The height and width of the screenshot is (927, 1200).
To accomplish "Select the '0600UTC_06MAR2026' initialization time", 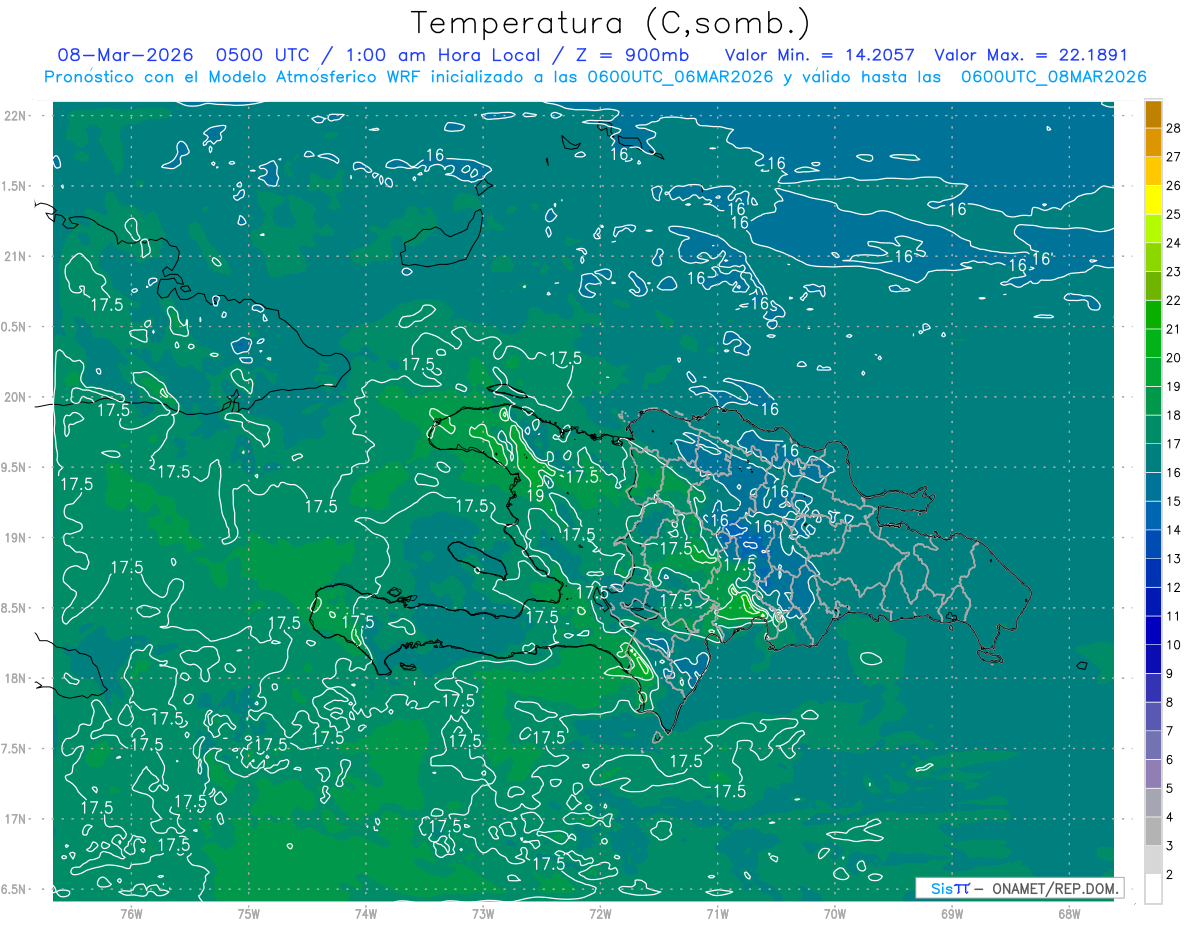I will (680, 77).
